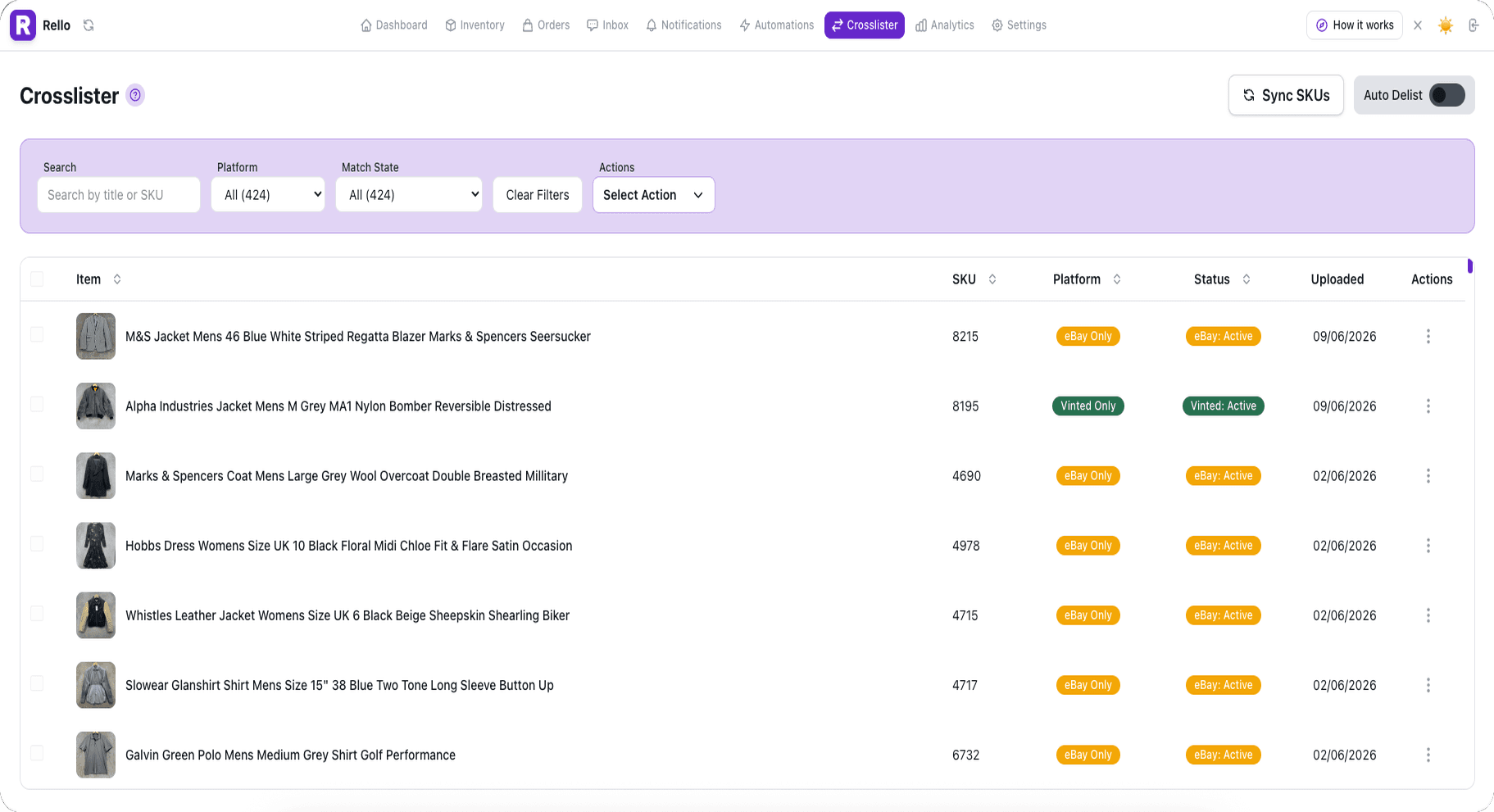Sort by Platform column arrows
Screen dimensions: 1494x812
coord(1117,279)
